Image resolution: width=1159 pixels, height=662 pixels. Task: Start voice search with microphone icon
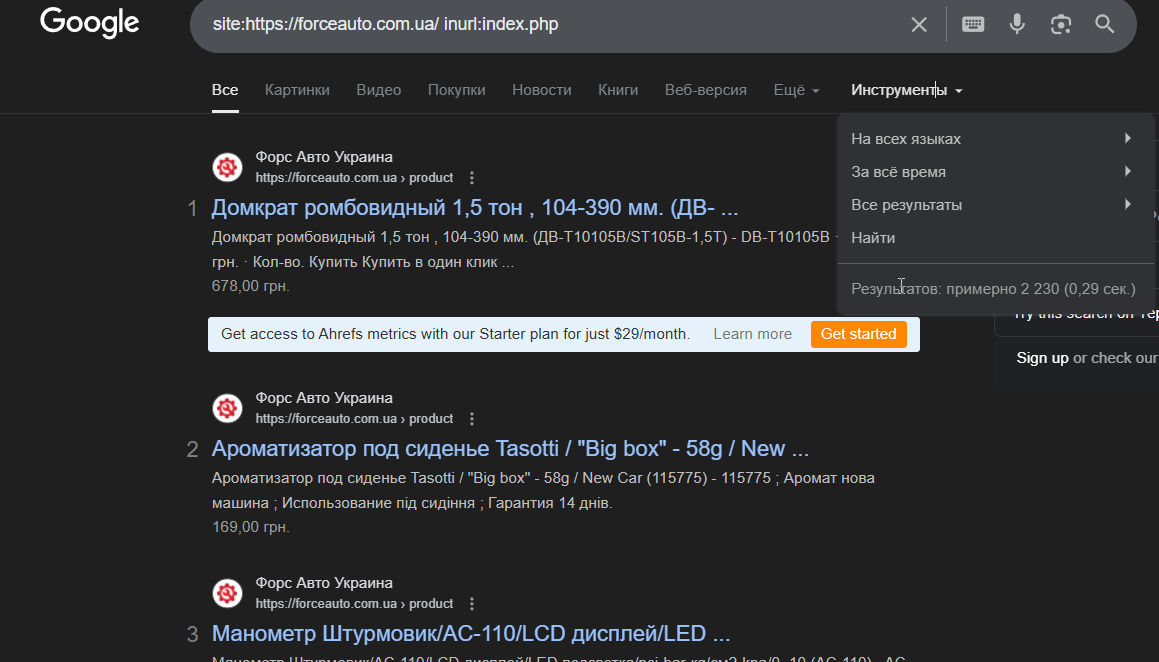pos(1017,24)
